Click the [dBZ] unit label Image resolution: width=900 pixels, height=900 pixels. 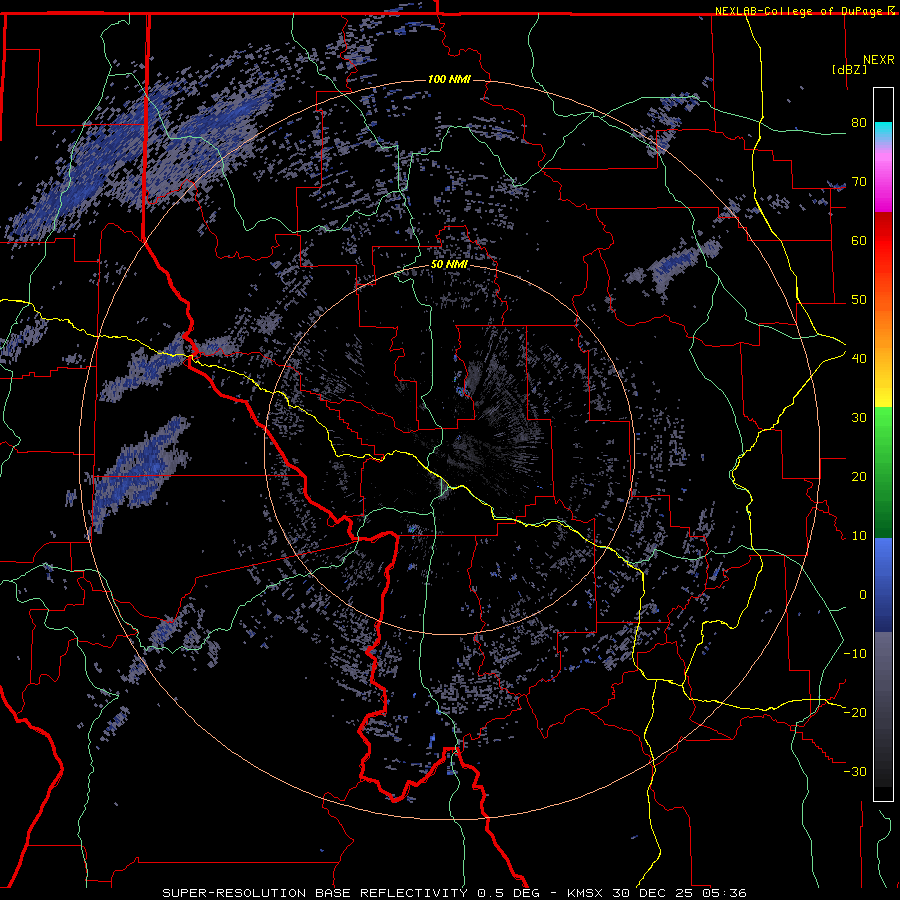pos(849,69)
